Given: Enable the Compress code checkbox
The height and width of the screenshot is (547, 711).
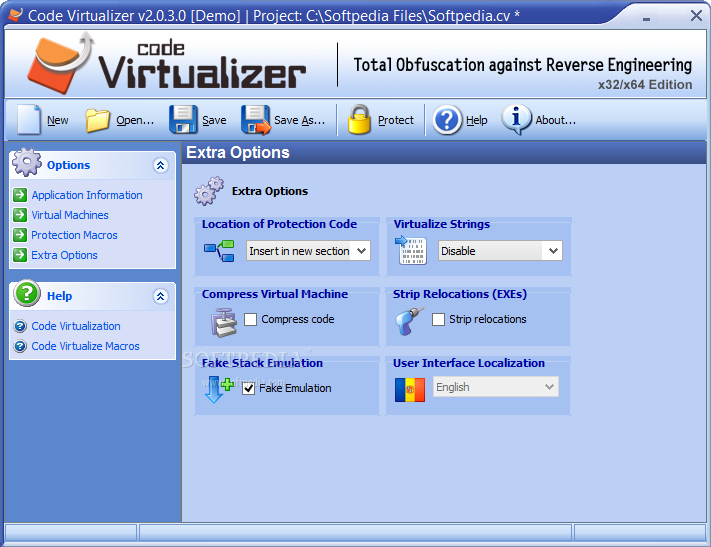Looking at the screenshot, I should point(250,319).
